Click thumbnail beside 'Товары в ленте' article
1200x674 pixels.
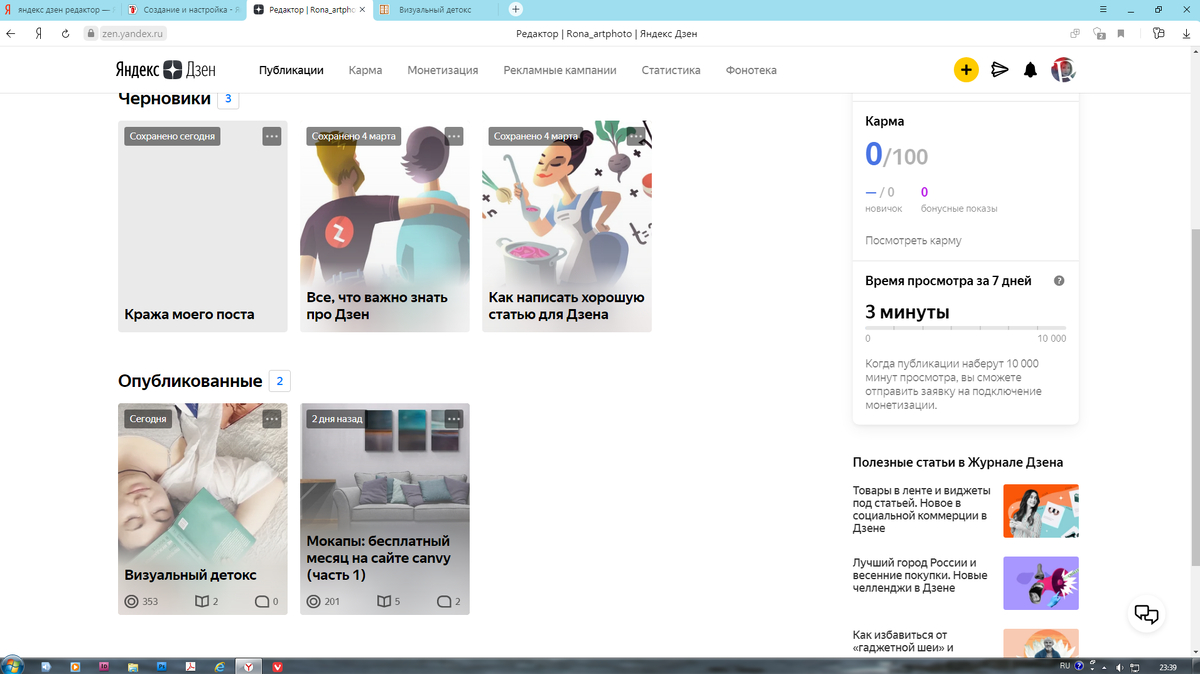tap(1041, 511)
